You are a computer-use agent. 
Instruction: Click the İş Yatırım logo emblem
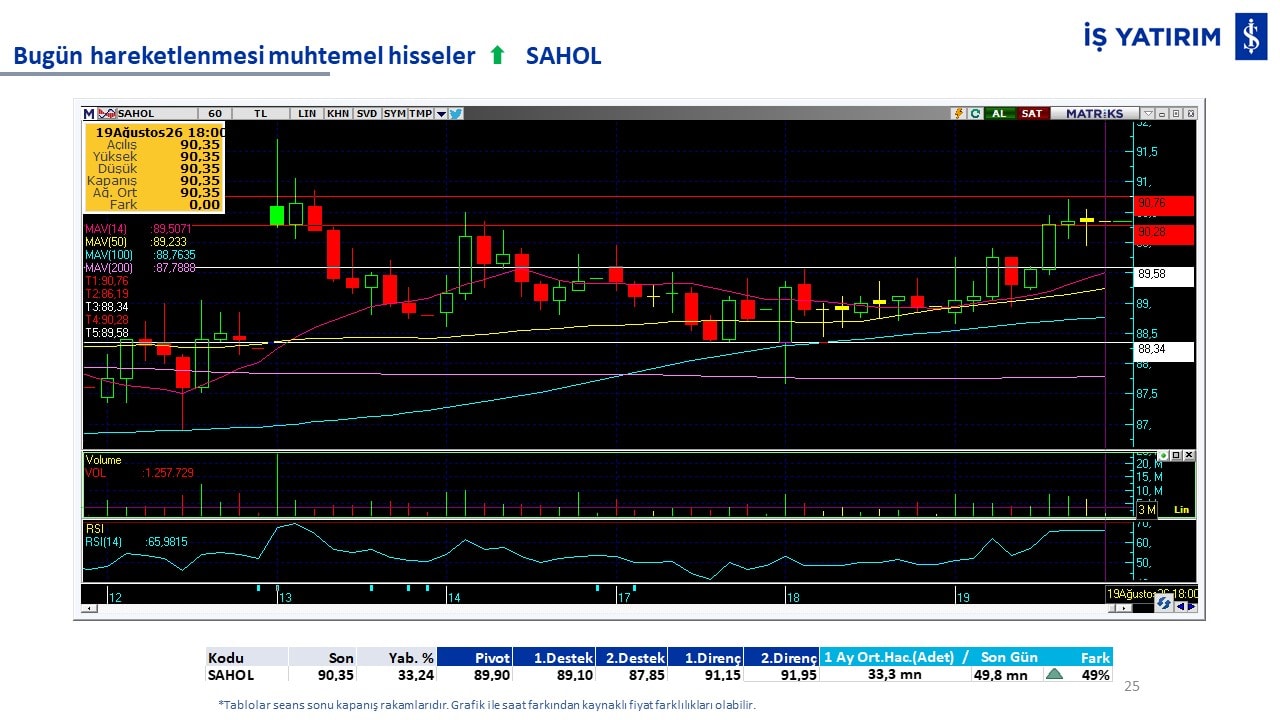1251,37
